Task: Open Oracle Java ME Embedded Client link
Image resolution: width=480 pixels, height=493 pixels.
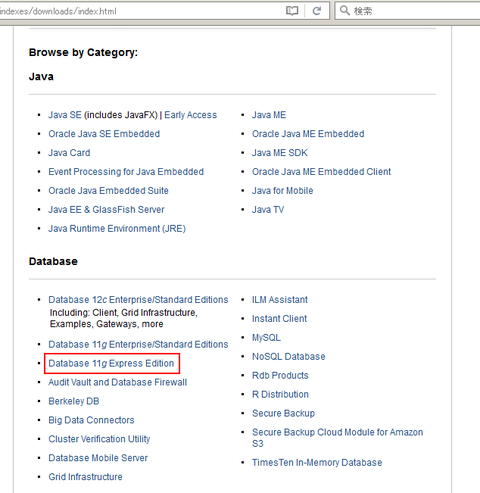Action: tap(321, 172)
